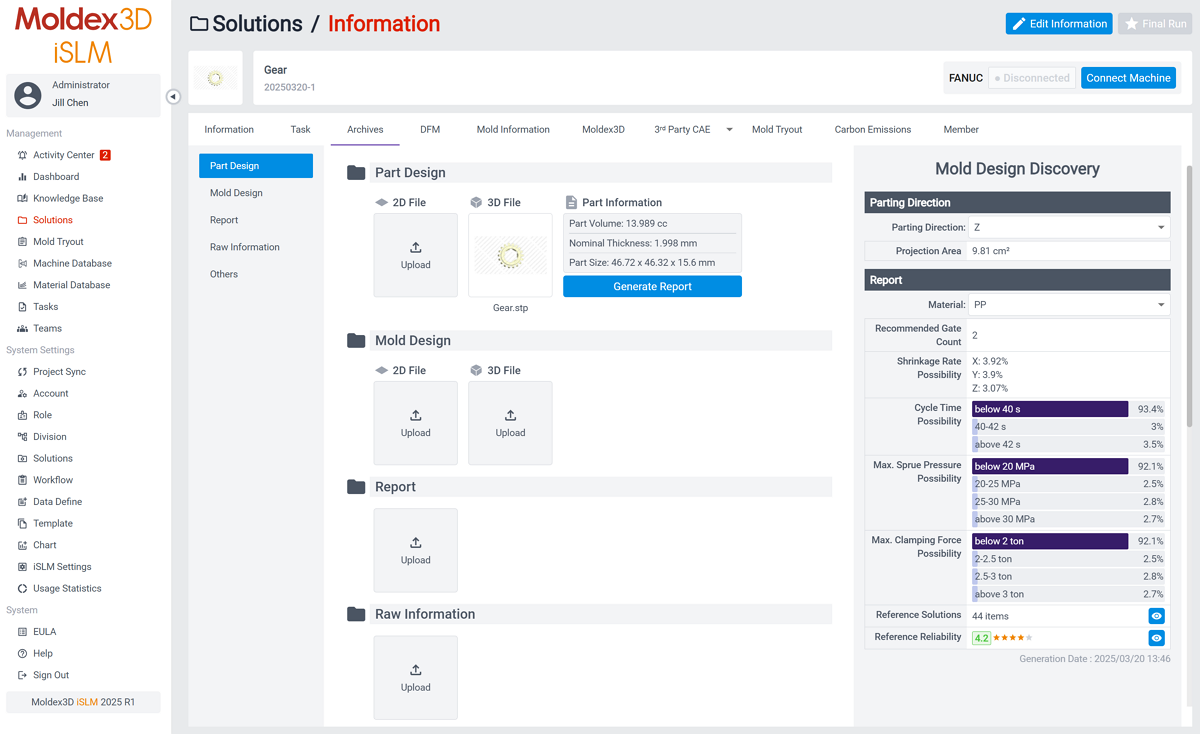Image resolution: width=1200 pixels, height=734 pixels.
Task: Open the Material dropdown showing PP
Action: pos(1069,305)
